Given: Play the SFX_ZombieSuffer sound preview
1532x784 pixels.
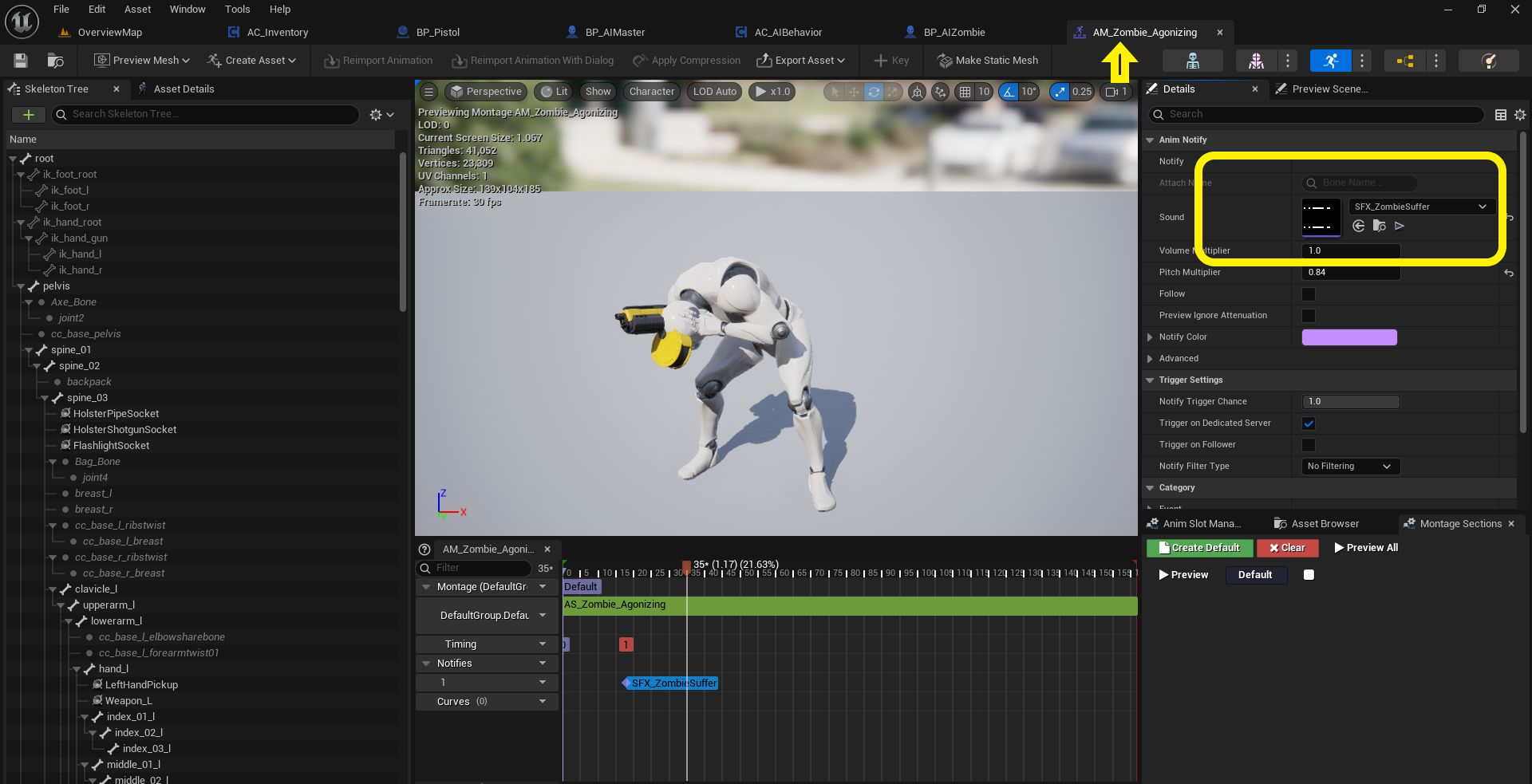Looking at the screenshot, I should point(1400,227).
